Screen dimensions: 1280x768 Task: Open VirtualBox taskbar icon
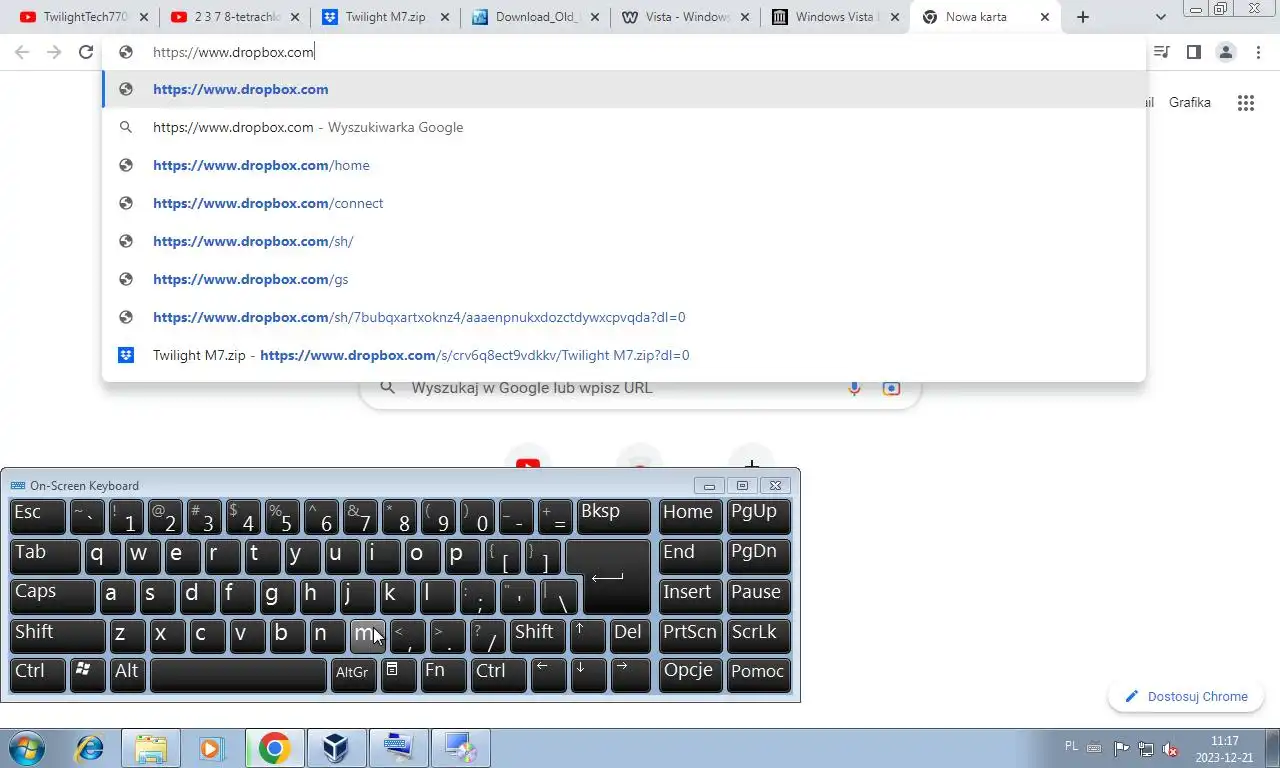pos(335,748)
